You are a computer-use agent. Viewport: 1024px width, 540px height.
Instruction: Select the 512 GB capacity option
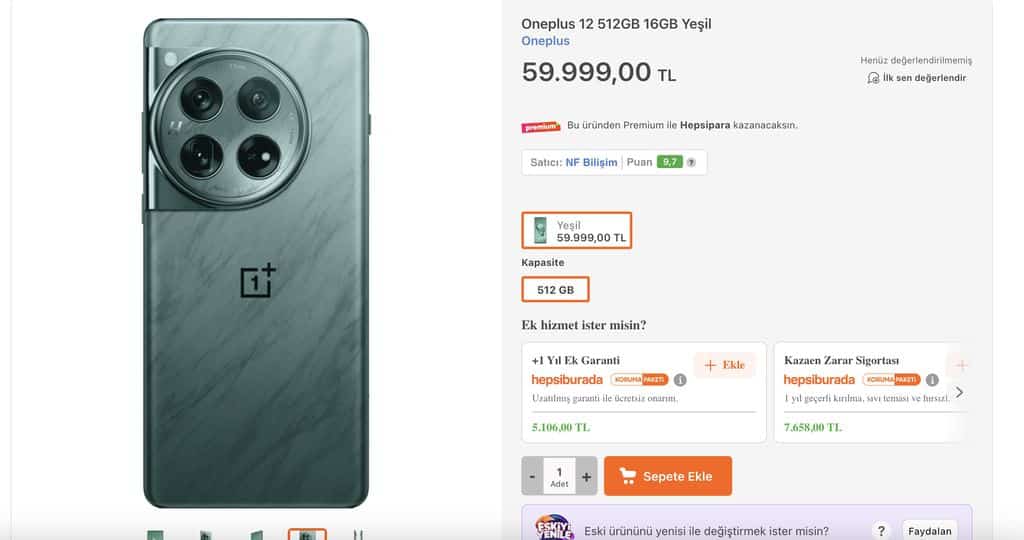click(x=555, y=290)
